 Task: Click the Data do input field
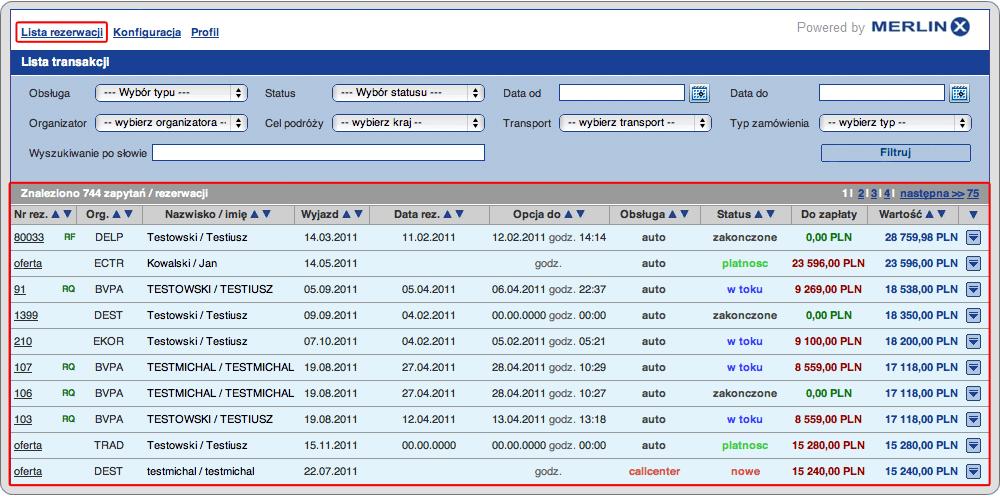[x=881, y=93]
